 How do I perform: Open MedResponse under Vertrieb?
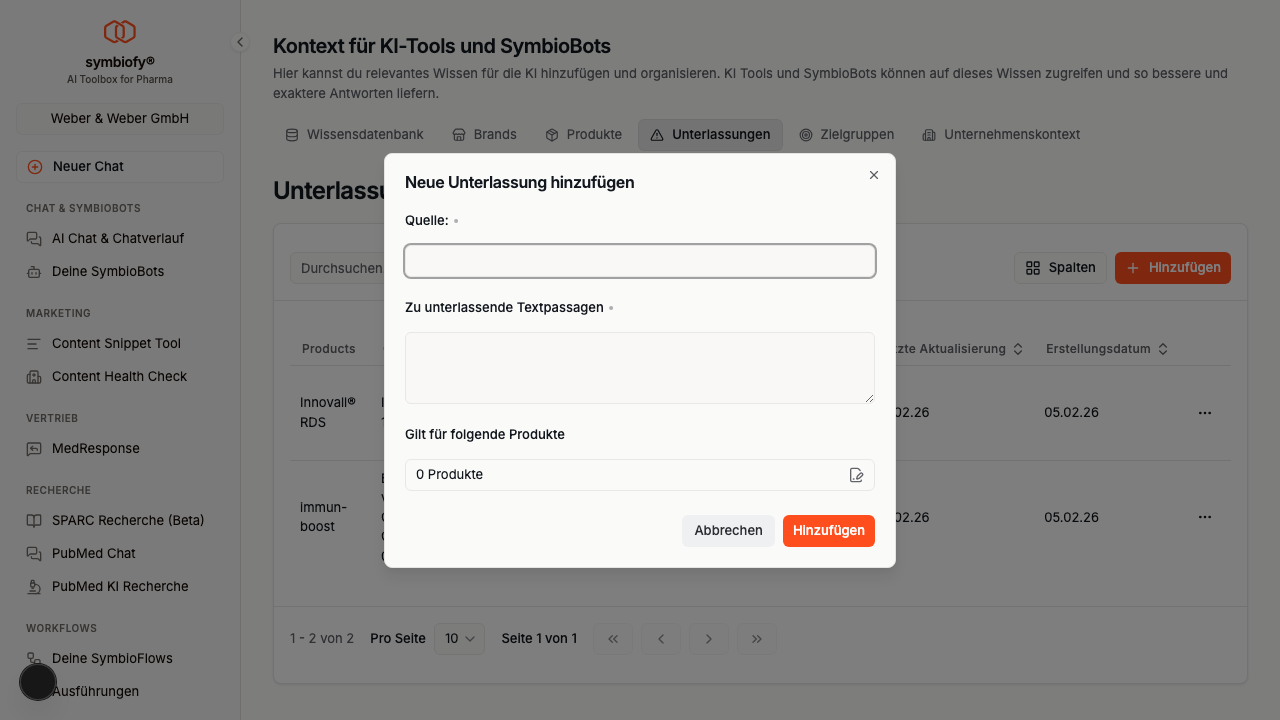[97, 448]
